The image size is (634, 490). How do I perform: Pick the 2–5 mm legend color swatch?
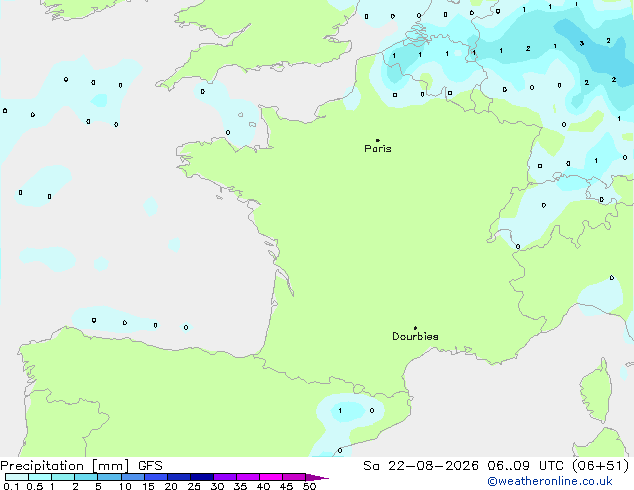[x=86, y=477]
